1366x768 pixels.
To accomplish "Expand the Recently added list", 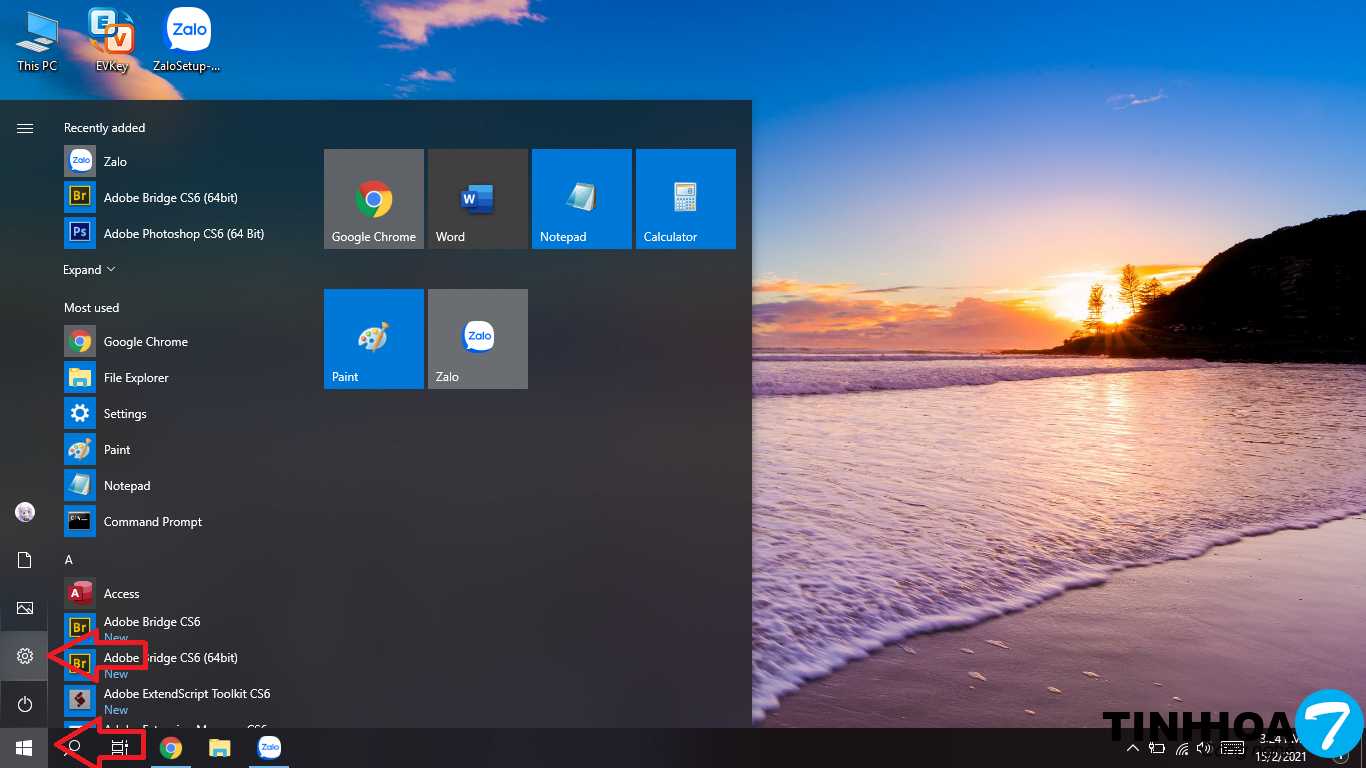I will click(x=89, y=270).
